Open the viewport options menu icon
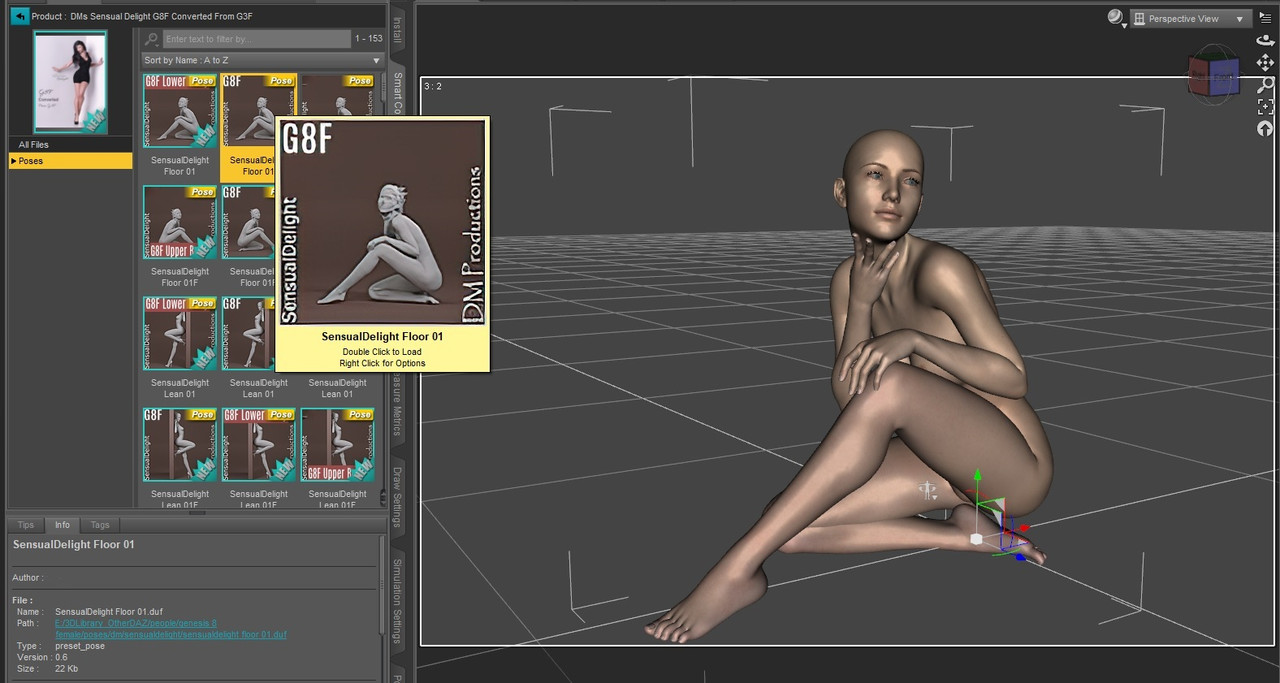Viewport: 1280px width, 683px height. click(1265, 18)
